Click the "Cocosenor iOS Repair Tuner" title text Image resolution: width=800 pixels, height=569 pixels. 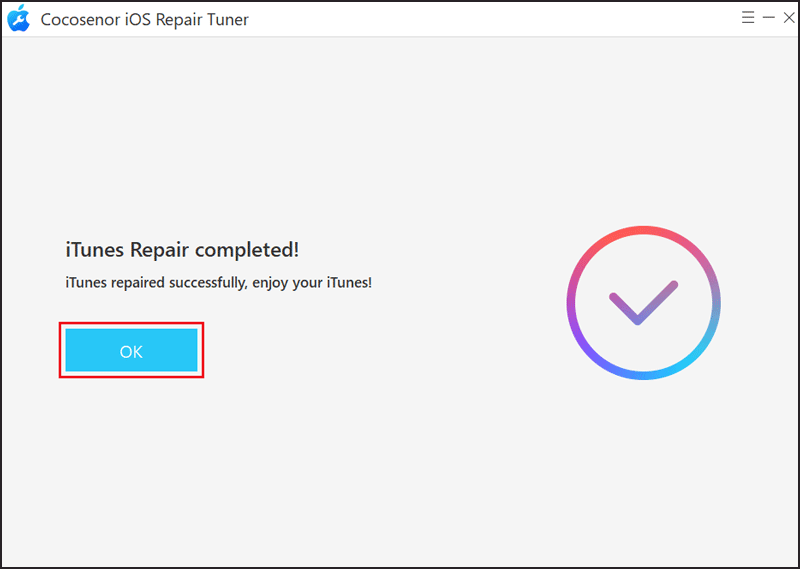(x=144, y=19)
